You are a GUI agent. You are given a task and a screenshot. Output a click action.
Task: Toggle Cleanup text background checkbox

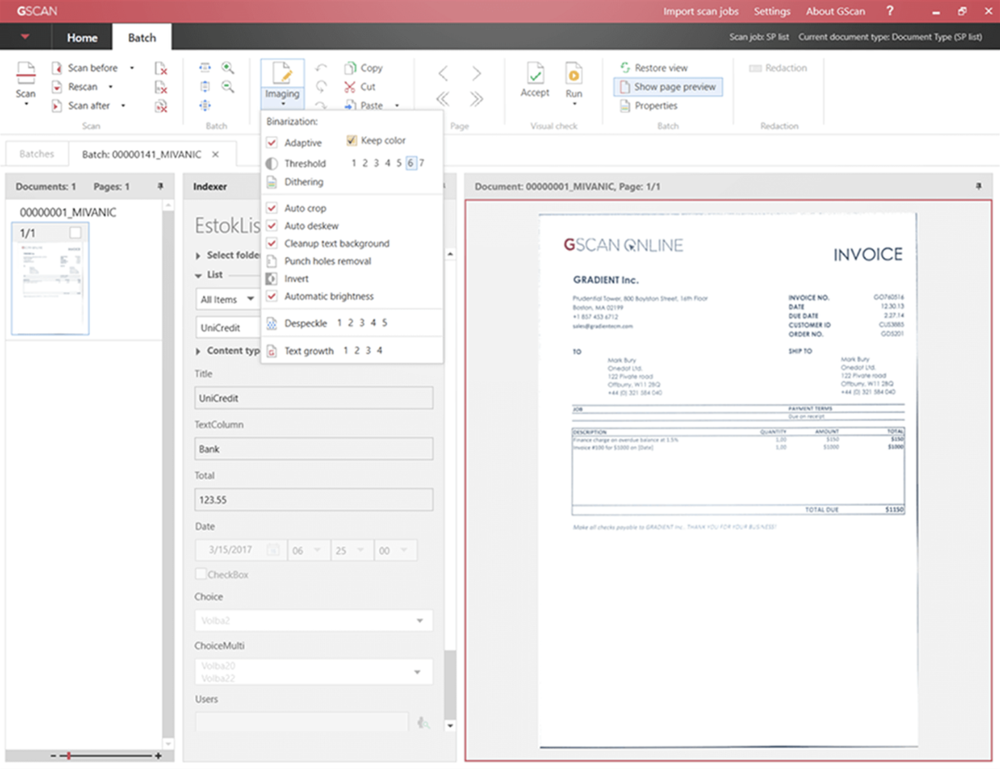272,244
